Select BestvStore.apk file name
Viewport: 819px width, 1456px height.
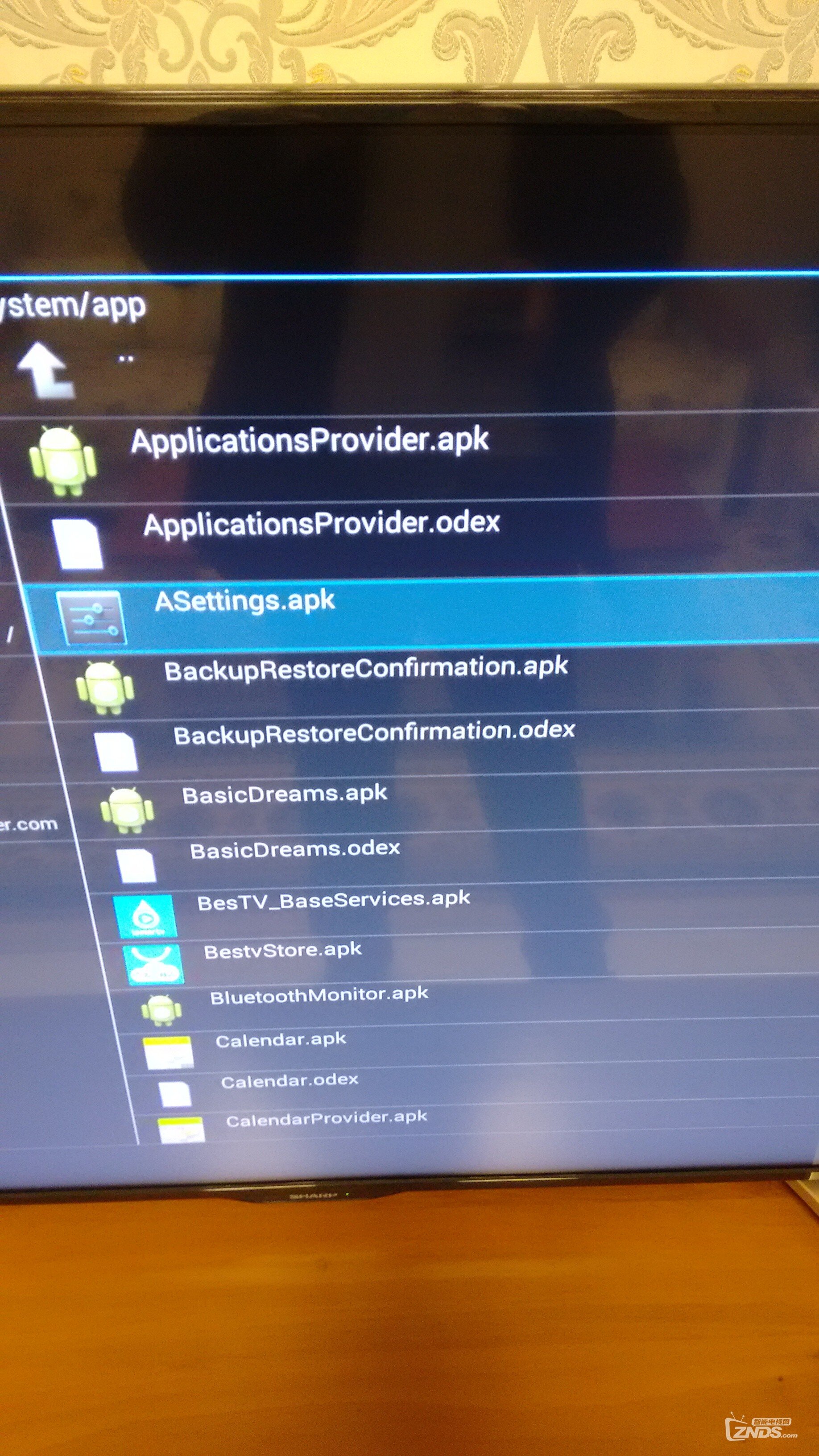pyautogui.click(x=283, y=951)
